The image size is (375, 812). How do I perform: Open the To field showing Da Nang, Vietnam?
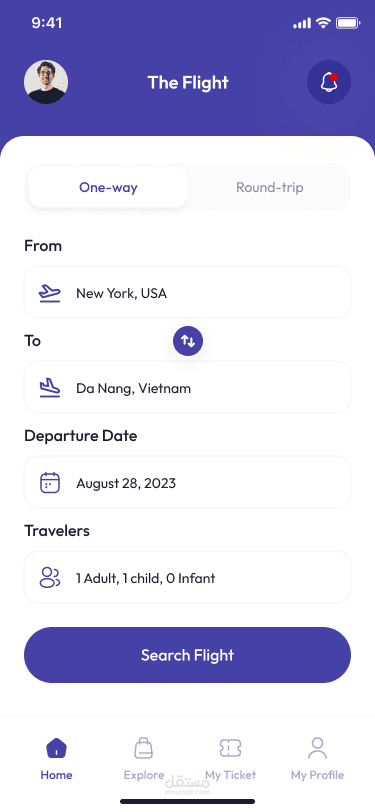[188, 387]
